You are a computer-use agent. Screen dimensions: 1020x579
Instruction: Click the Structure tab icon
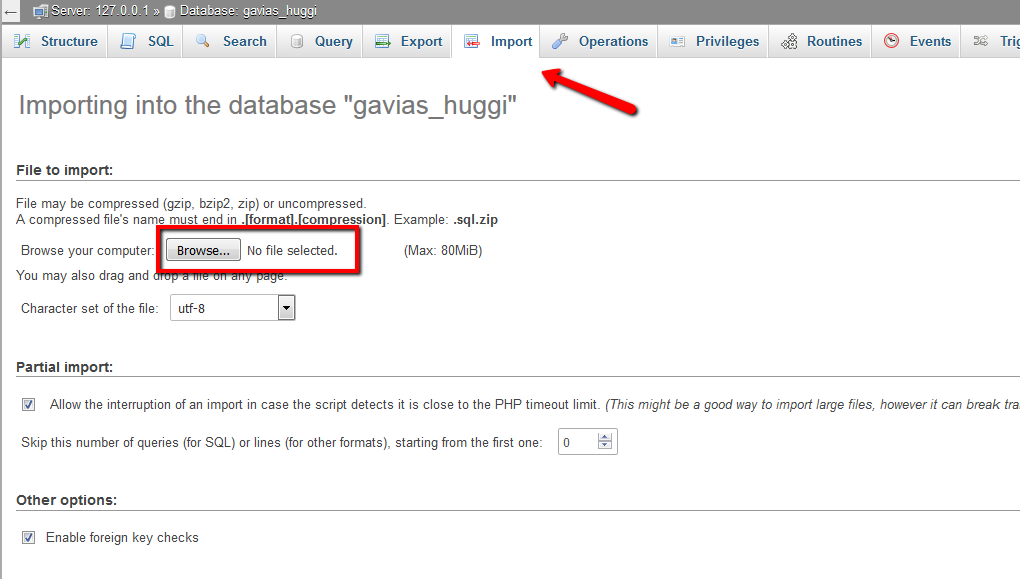tap(22, 41)
